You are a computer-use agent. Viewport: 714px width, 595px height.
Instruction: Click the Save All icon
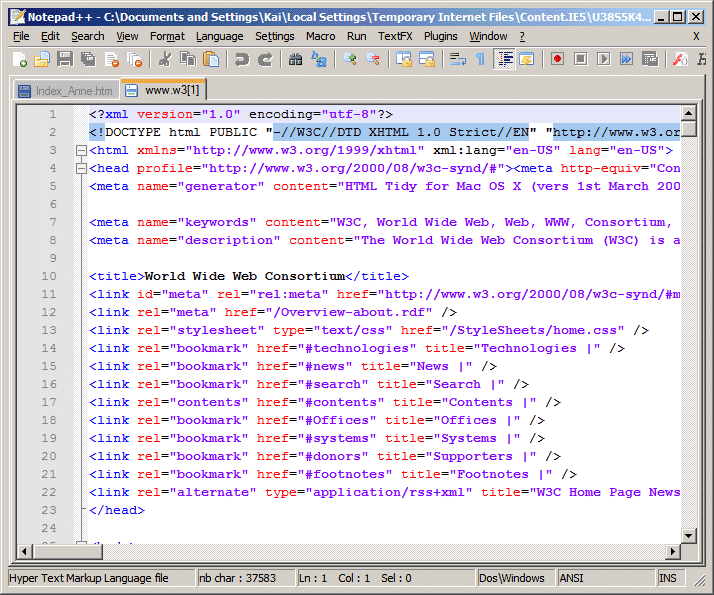(x=88, y=59)
